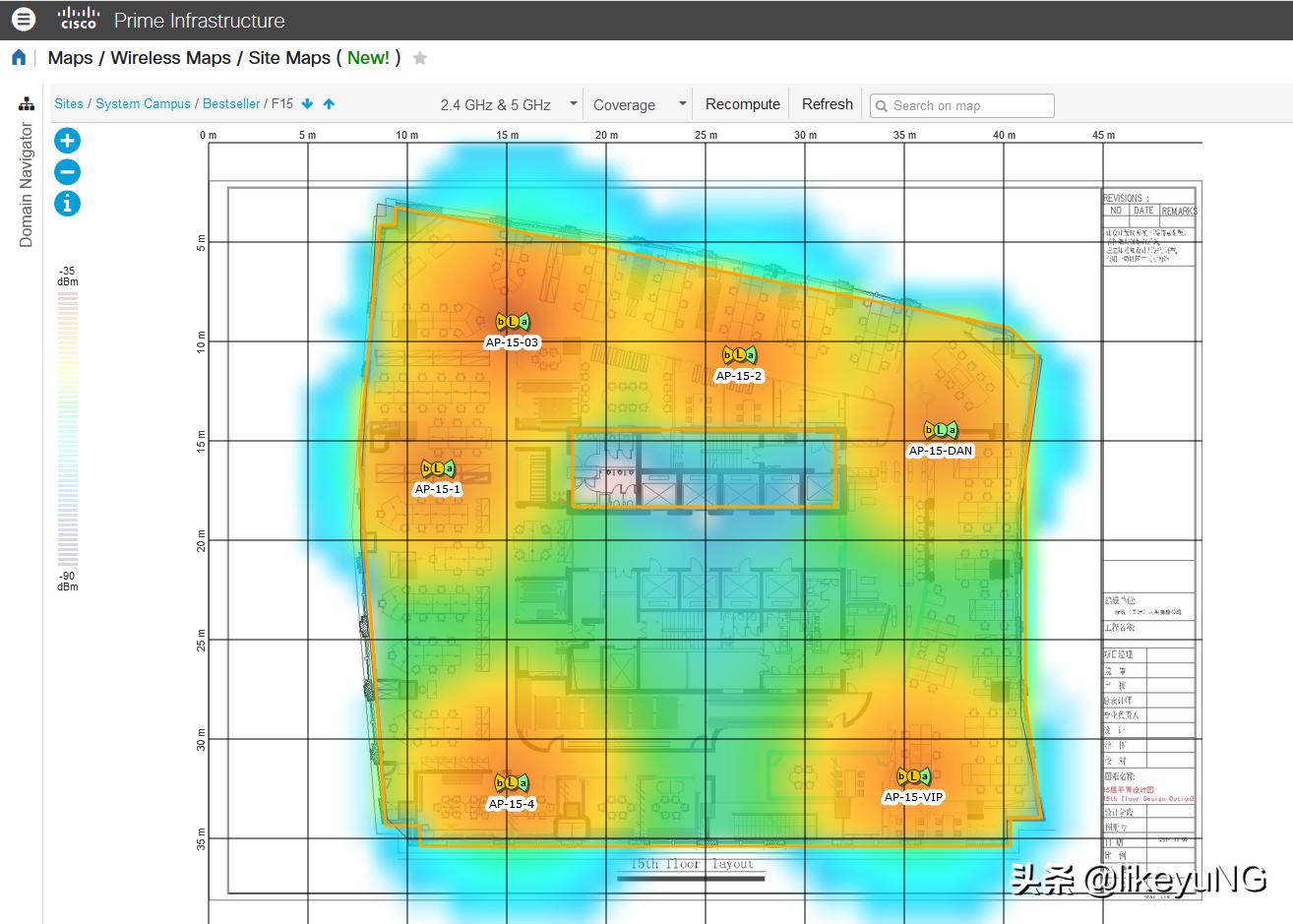Click the AP-15-03 label

pos(512,342)
